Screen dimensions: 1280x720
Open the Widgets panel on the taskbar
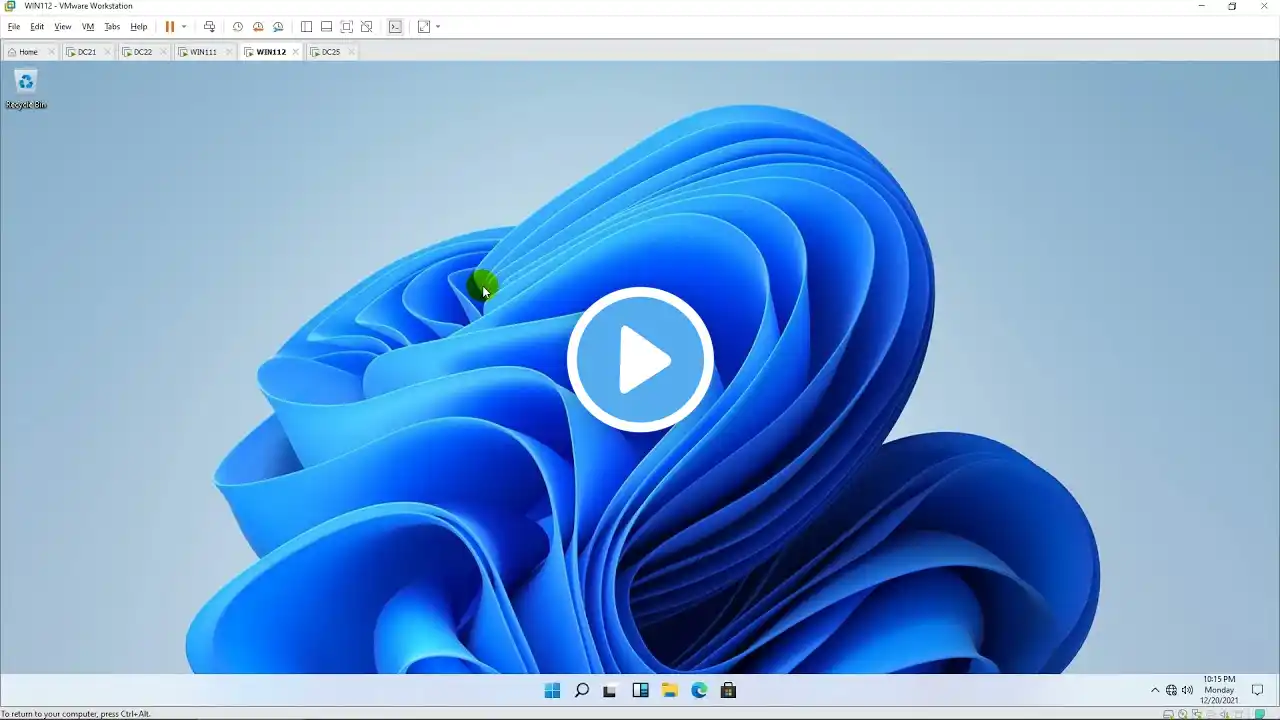(x=640, y=690)
